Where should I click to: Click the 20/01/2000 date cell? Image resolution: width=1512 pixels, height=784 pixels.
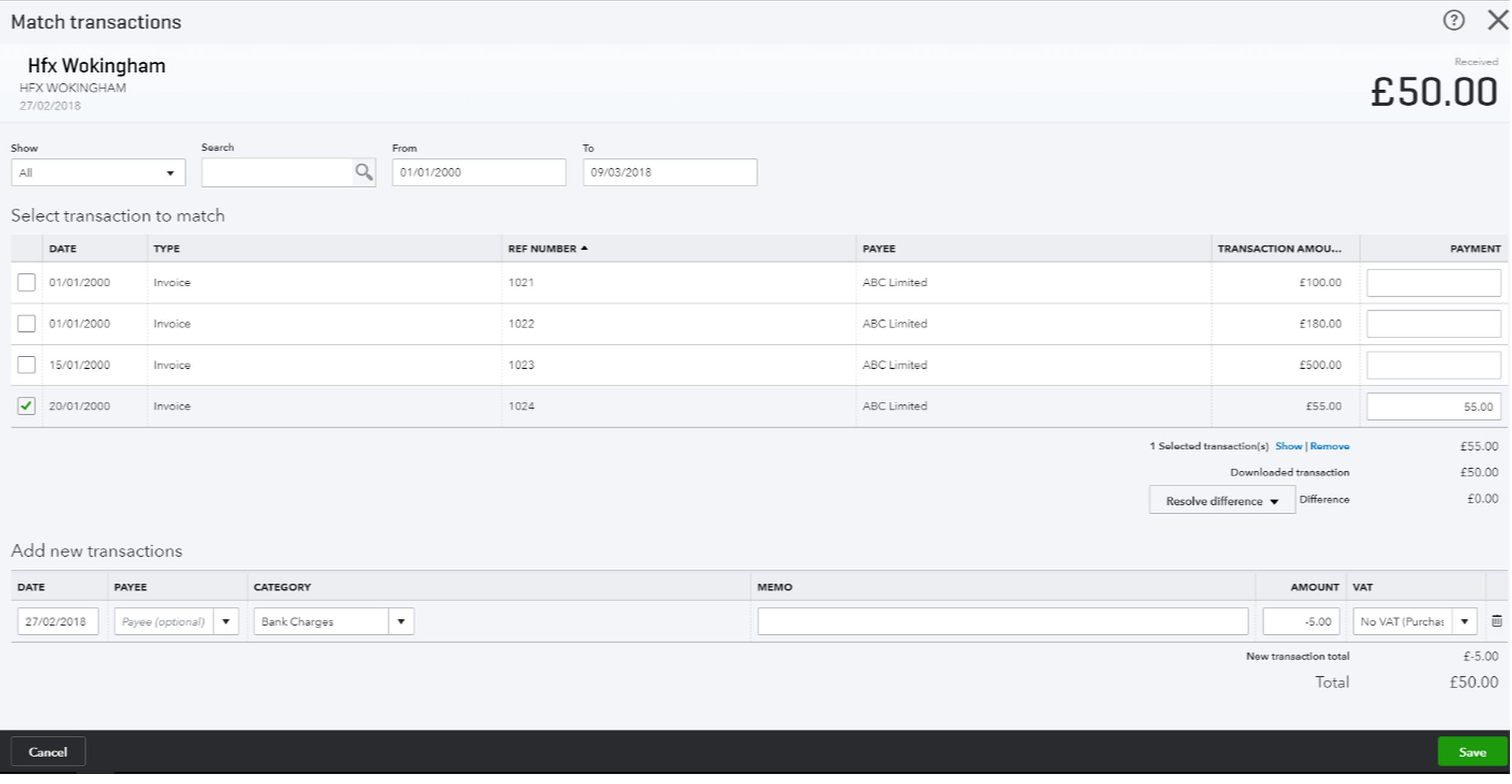tap(79, 406)
